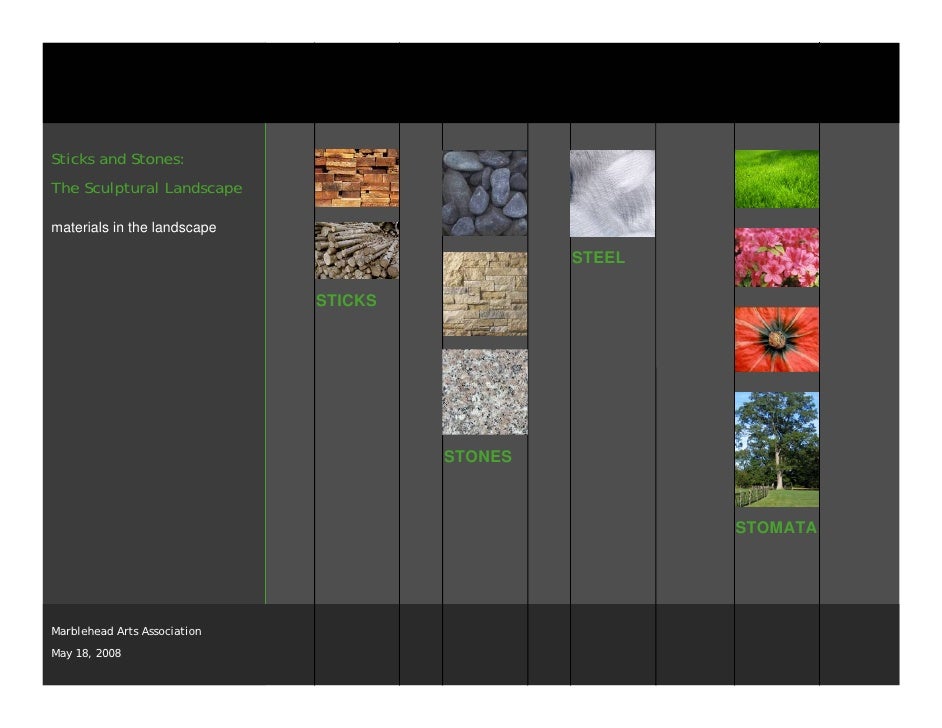Click the STICKS label
The height and width of the screenshot is (728, 942).
point(346,300)
